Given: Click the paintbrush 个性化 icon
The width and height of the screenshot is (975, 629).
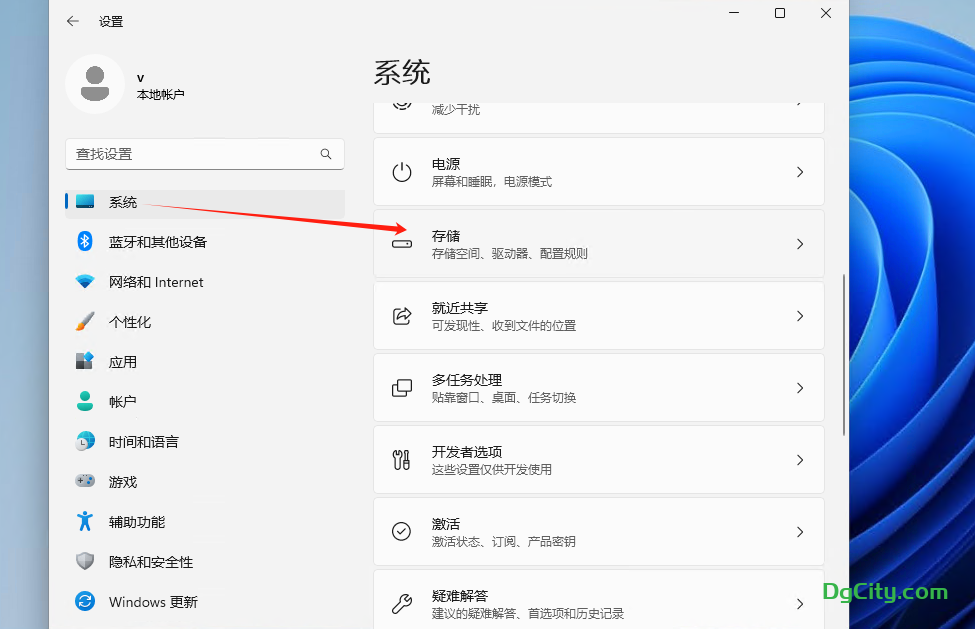Looking at the screenshot, I should click(86, 322).
